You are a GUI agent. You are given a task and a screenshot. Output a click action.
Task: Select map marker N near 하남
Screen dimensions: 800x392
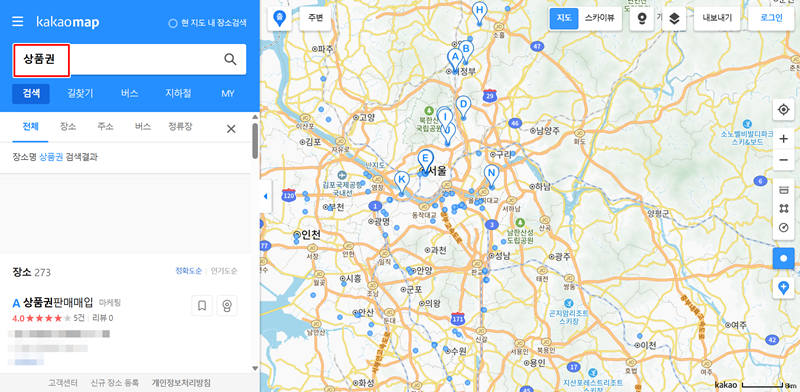pyautogui.click(x=491, y=176)
